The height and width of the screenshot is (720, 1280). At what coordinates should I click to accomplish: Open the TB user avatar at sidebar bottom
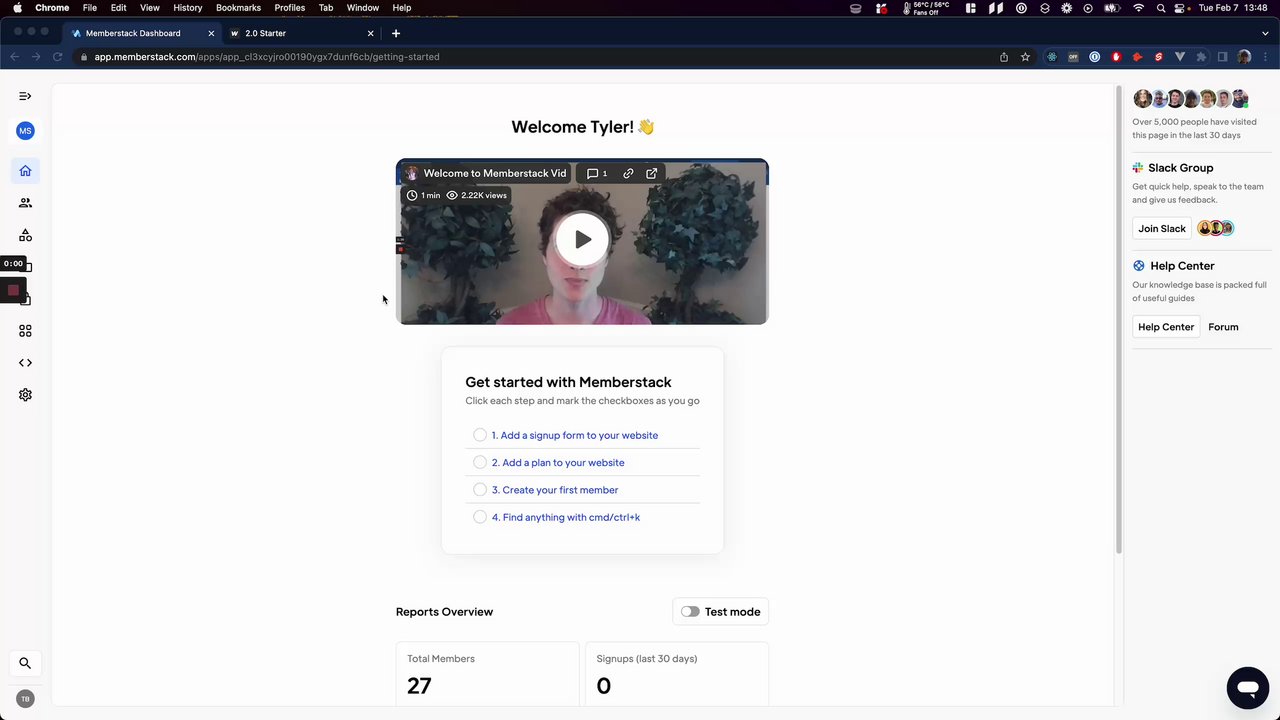(x=25, y=699)
